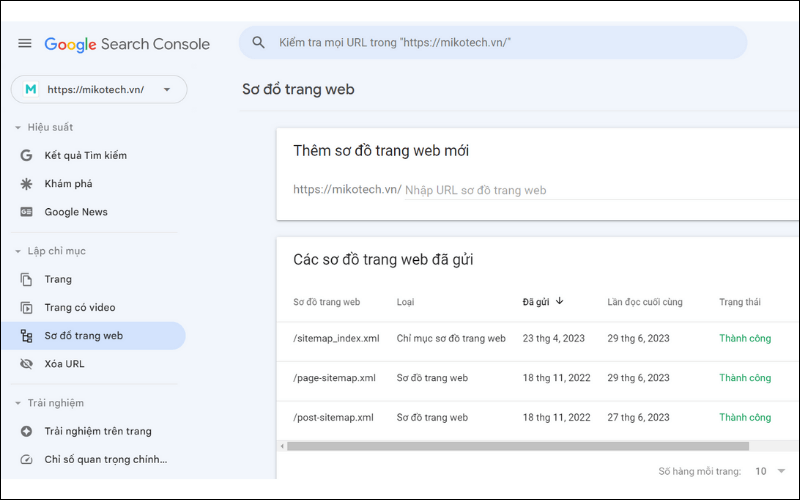Viewport: 800px width, 500px height.
Task: Click Thành công status of /page-sitemap.xml
Action: [745, 378]
